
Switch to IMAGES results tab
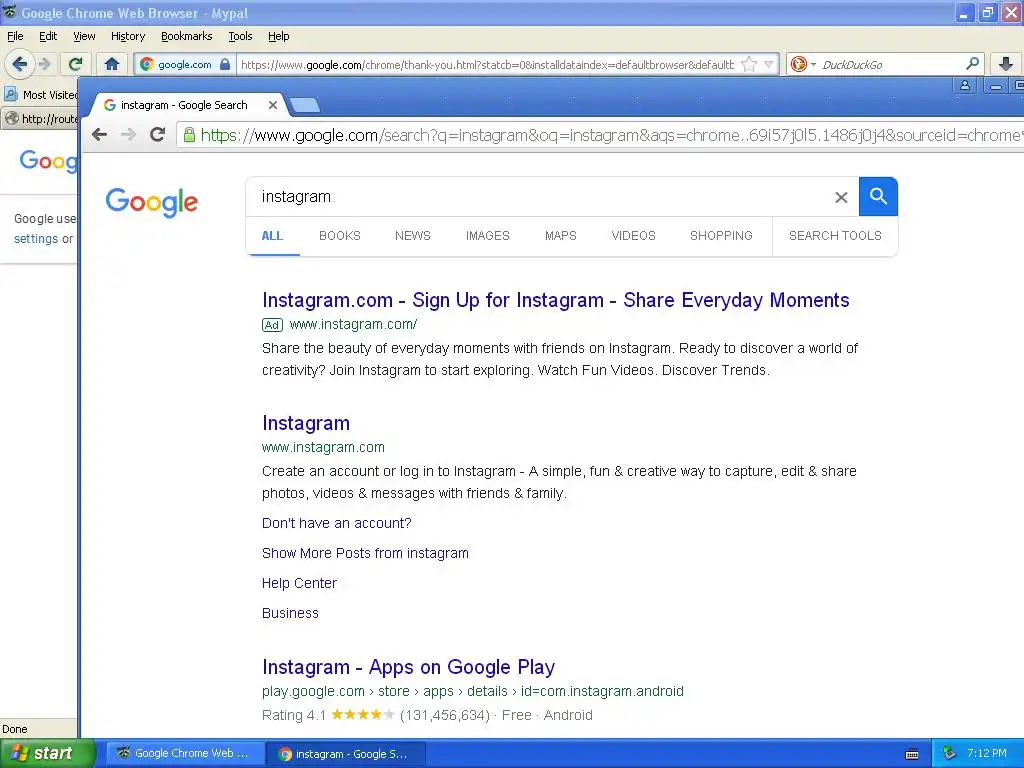click(488, 236)
